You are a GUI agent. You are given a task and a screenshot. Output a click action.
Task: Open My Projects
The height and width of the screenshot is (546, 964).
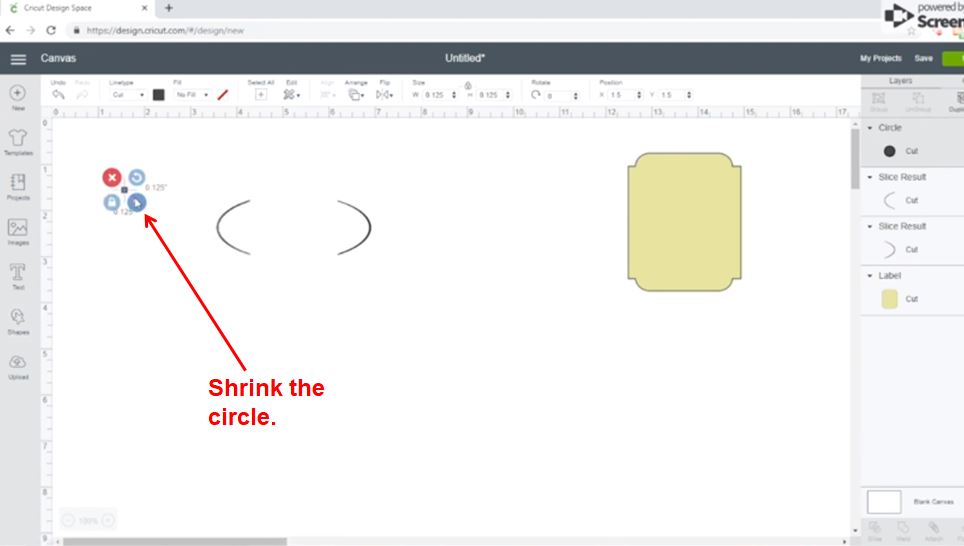880,58
